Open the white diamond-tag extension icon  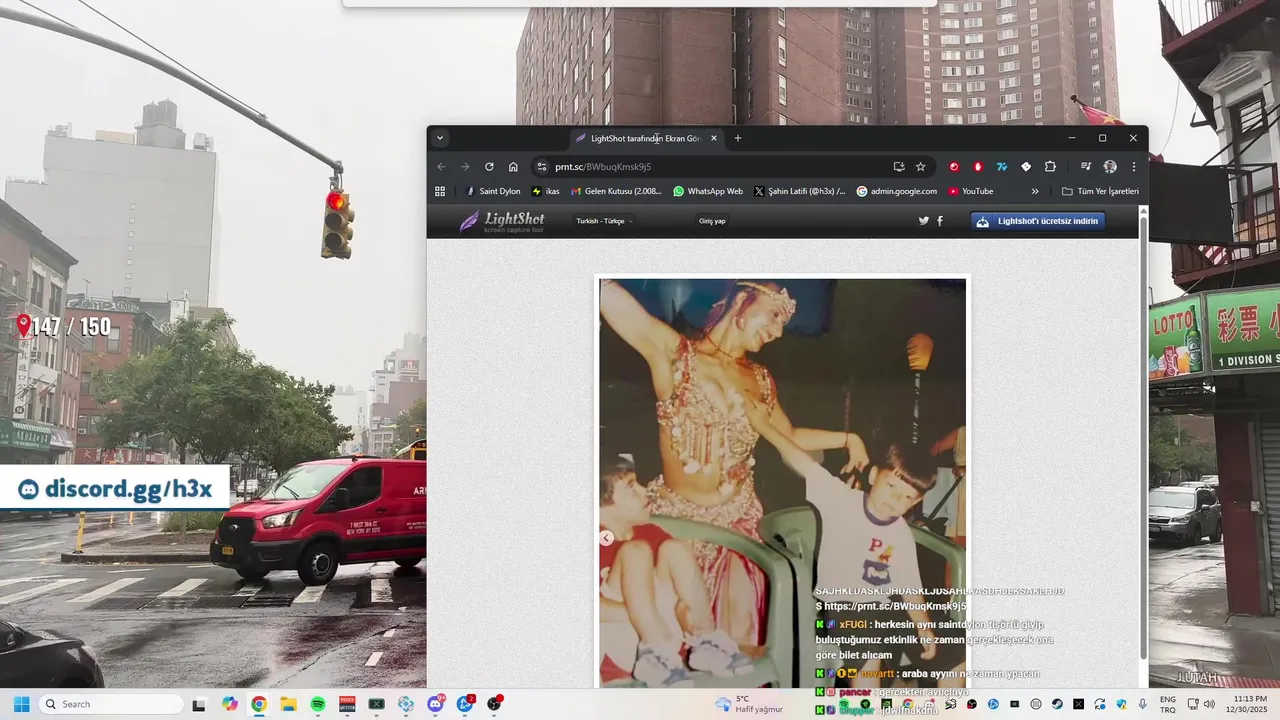1026,167
